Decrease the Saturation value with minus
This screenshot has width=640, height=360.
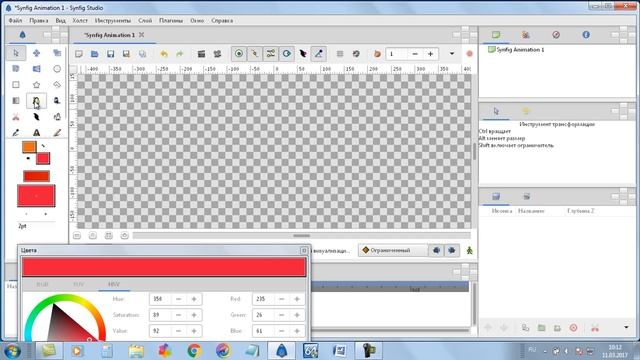tap(178, 315)
